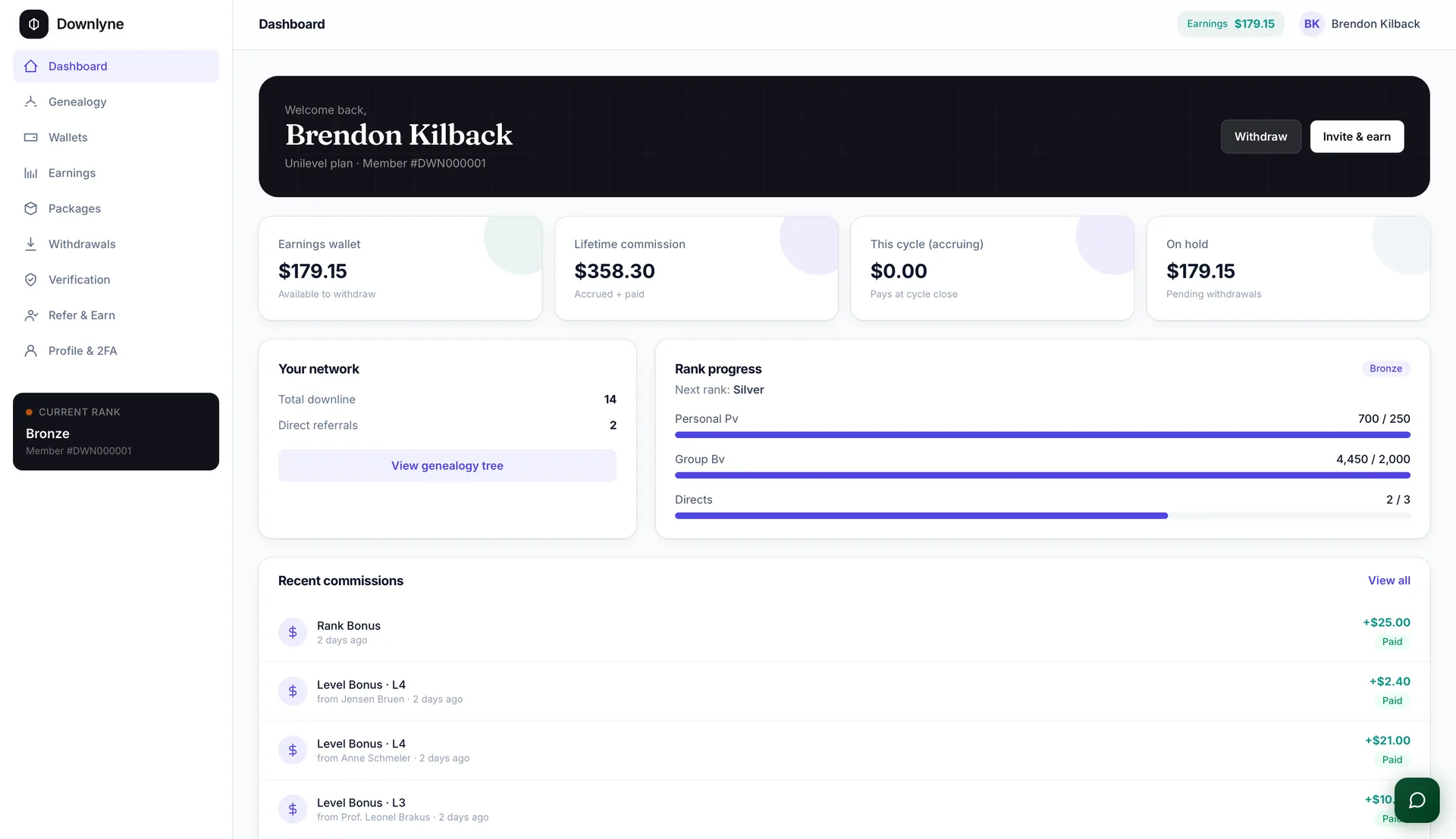Click 'from Anne Schmeler · 2 days ago' text
The image size is (1456, 839).
tap(393, 759)
